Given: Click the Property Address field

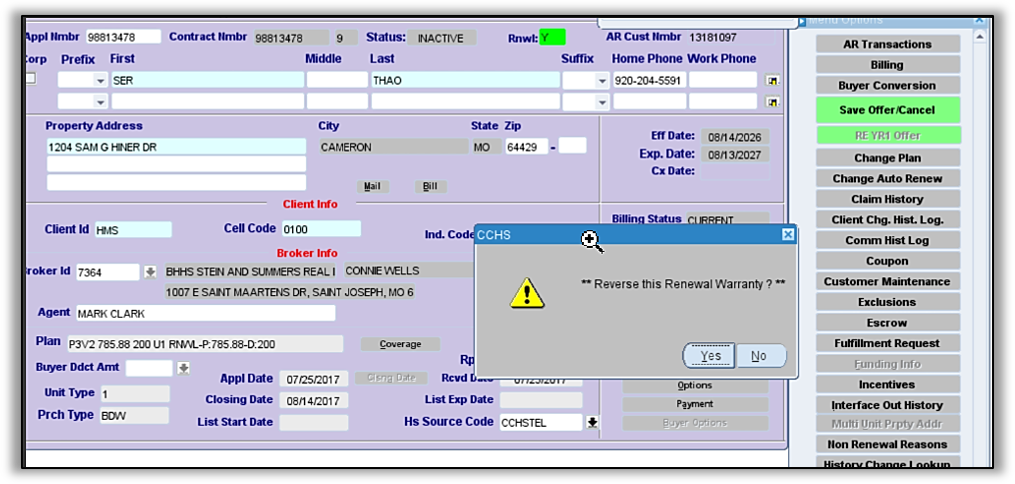Looking at the screenshot, I should point(176,147).
